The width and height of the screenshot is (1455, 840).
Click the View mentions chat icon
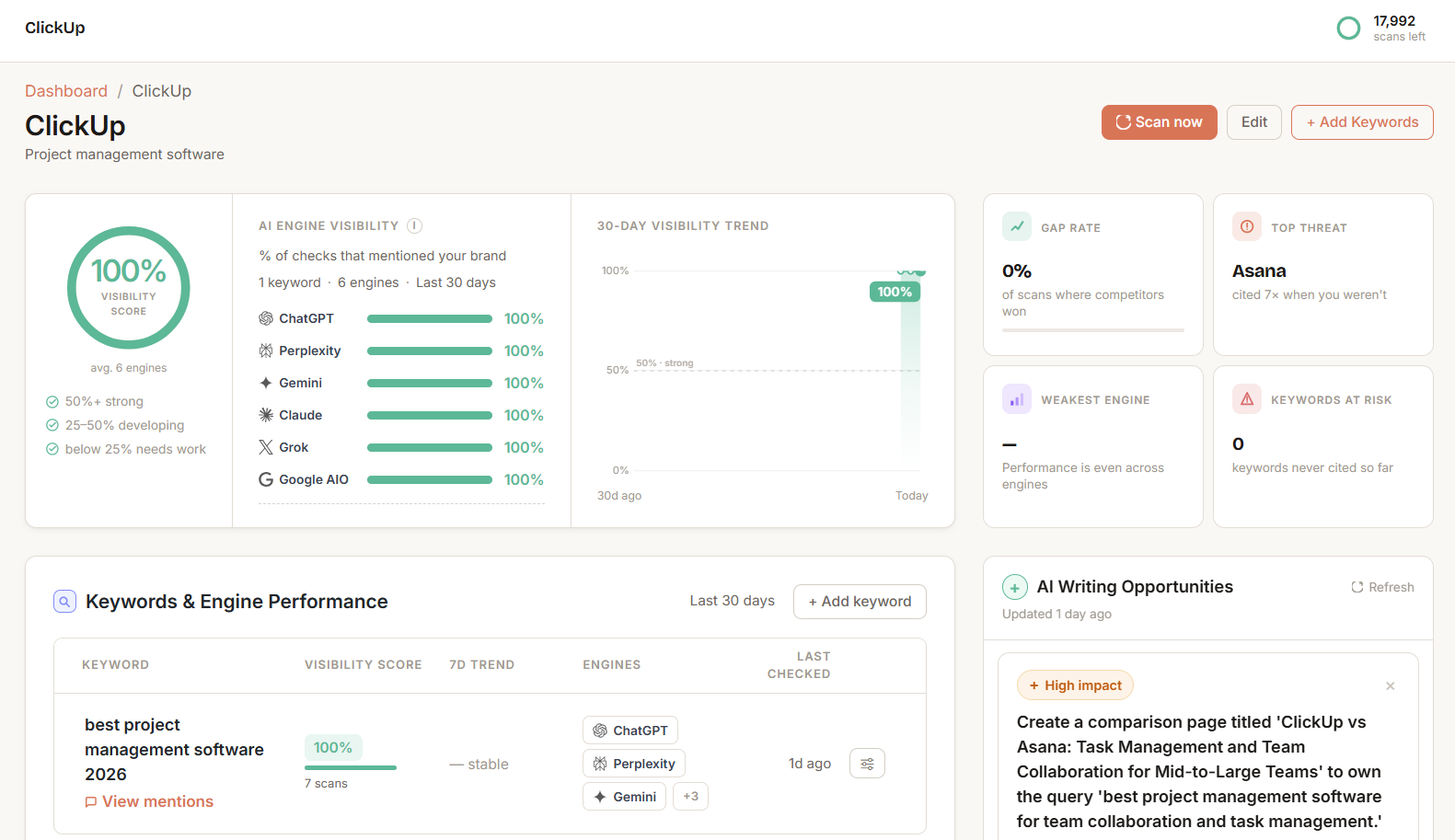tap(91, 802)
